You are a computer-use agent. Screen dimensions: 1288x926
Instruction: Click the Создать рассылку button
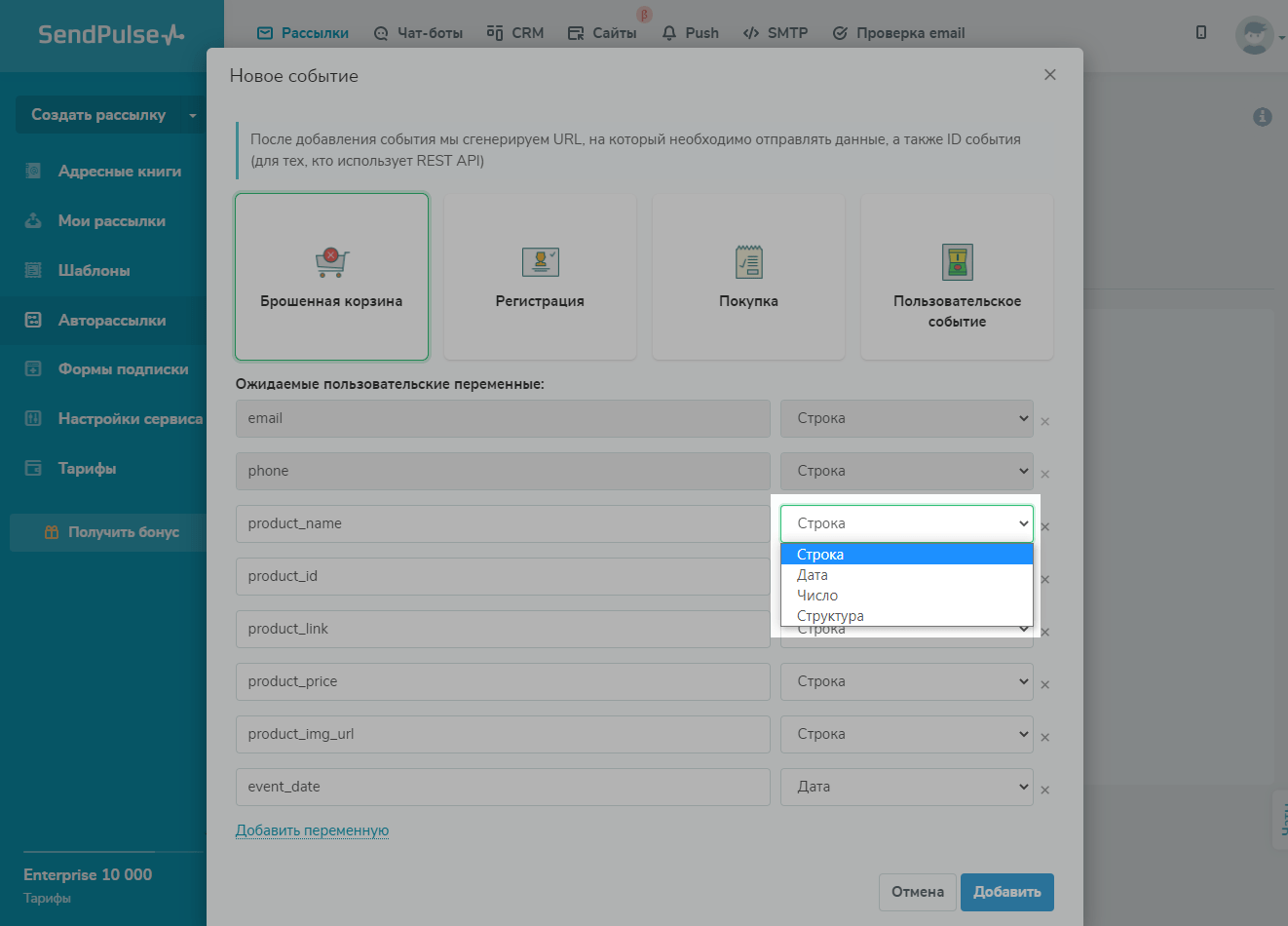[x=98, y=115]
